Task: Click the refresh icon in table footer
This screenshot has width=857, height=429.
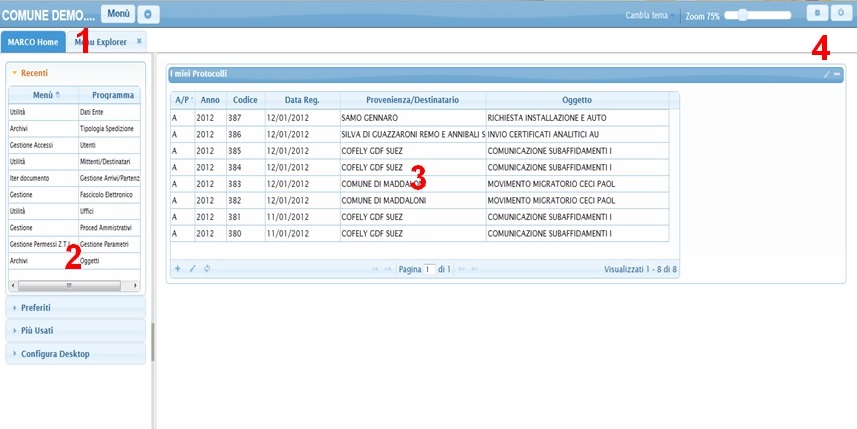Action: pyautogui.click(x=206, y=269)
